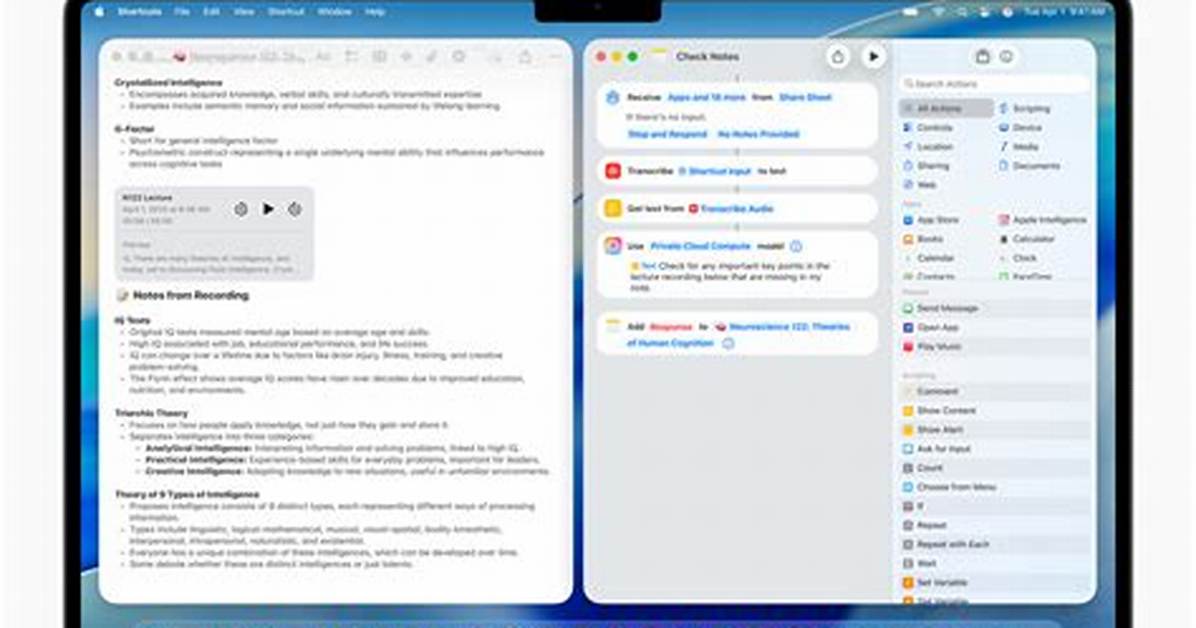The width and height of the screenshot is (1196, 628).
Task: Open the Shortcuts menu in menu bar
Action: (140, 12)
